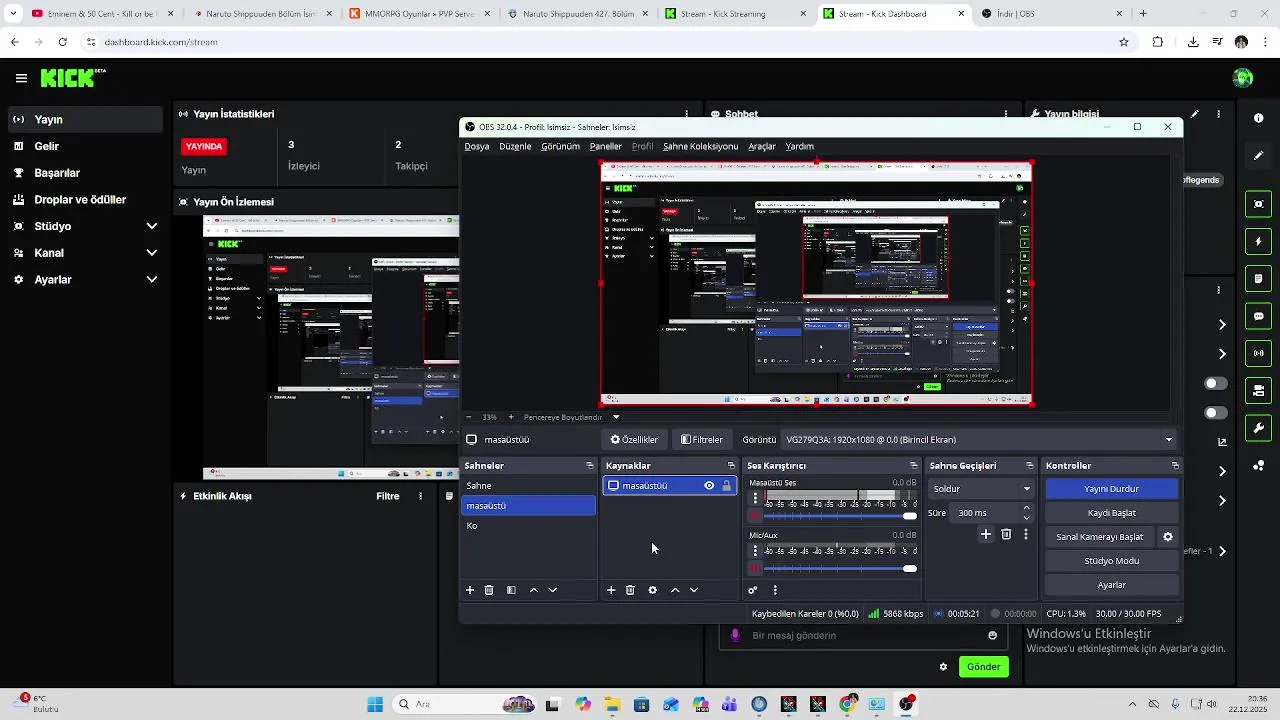1280x720 pixels.
Task: Expand Stüdyo section in Kick sidebar
Action: [152, 226]
